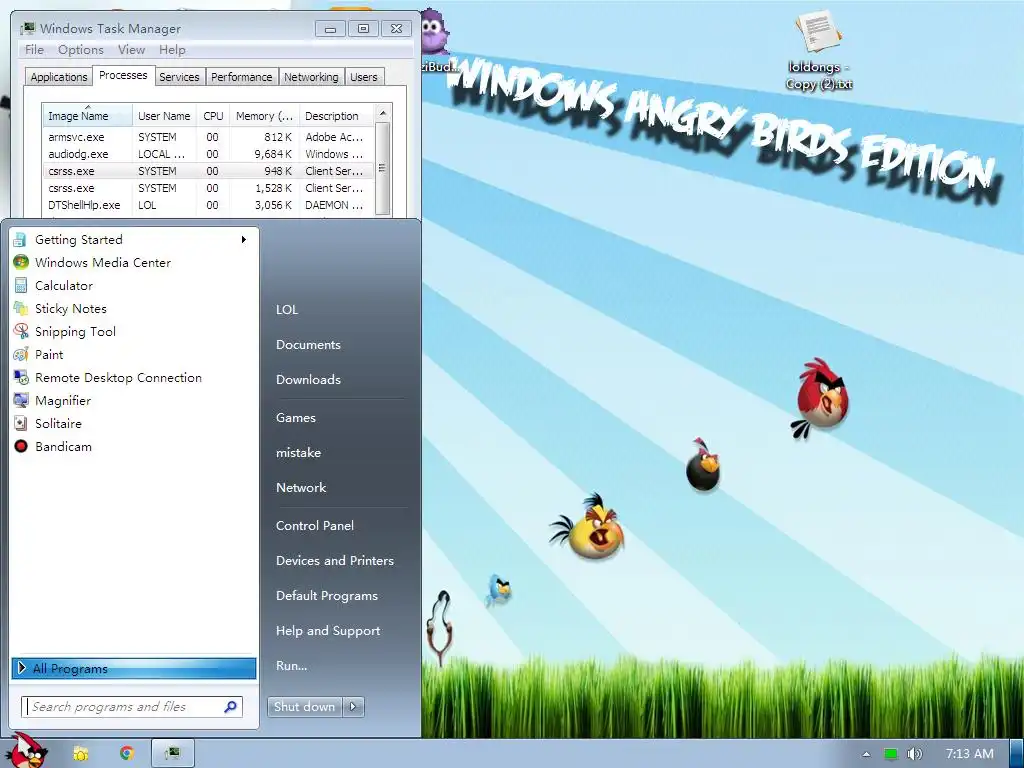Click Task Manager title bar icon
Viewport: 1024px width, 768px height.
[27, 29]
